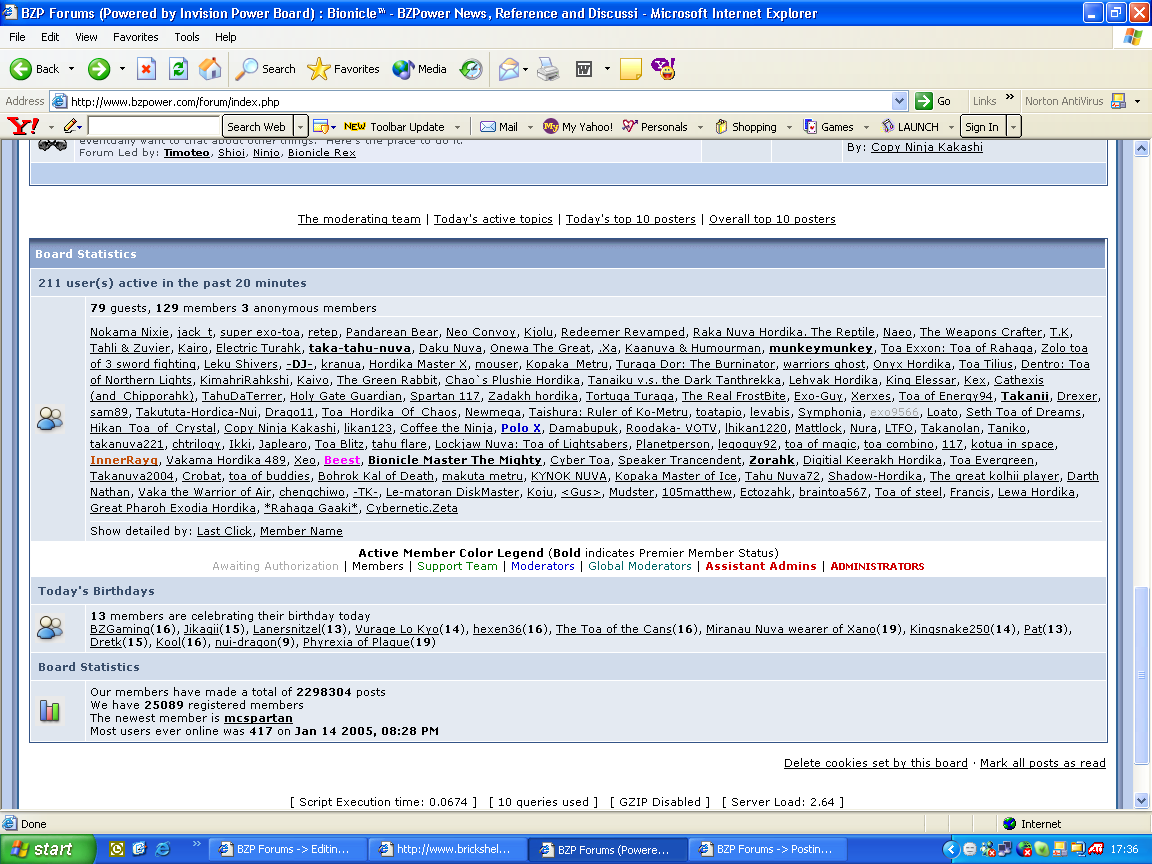Open the Norton AntiVirus dropdown arrow
The height and width of the screenshot is (864, 1152).
[x=1137, y=101]
